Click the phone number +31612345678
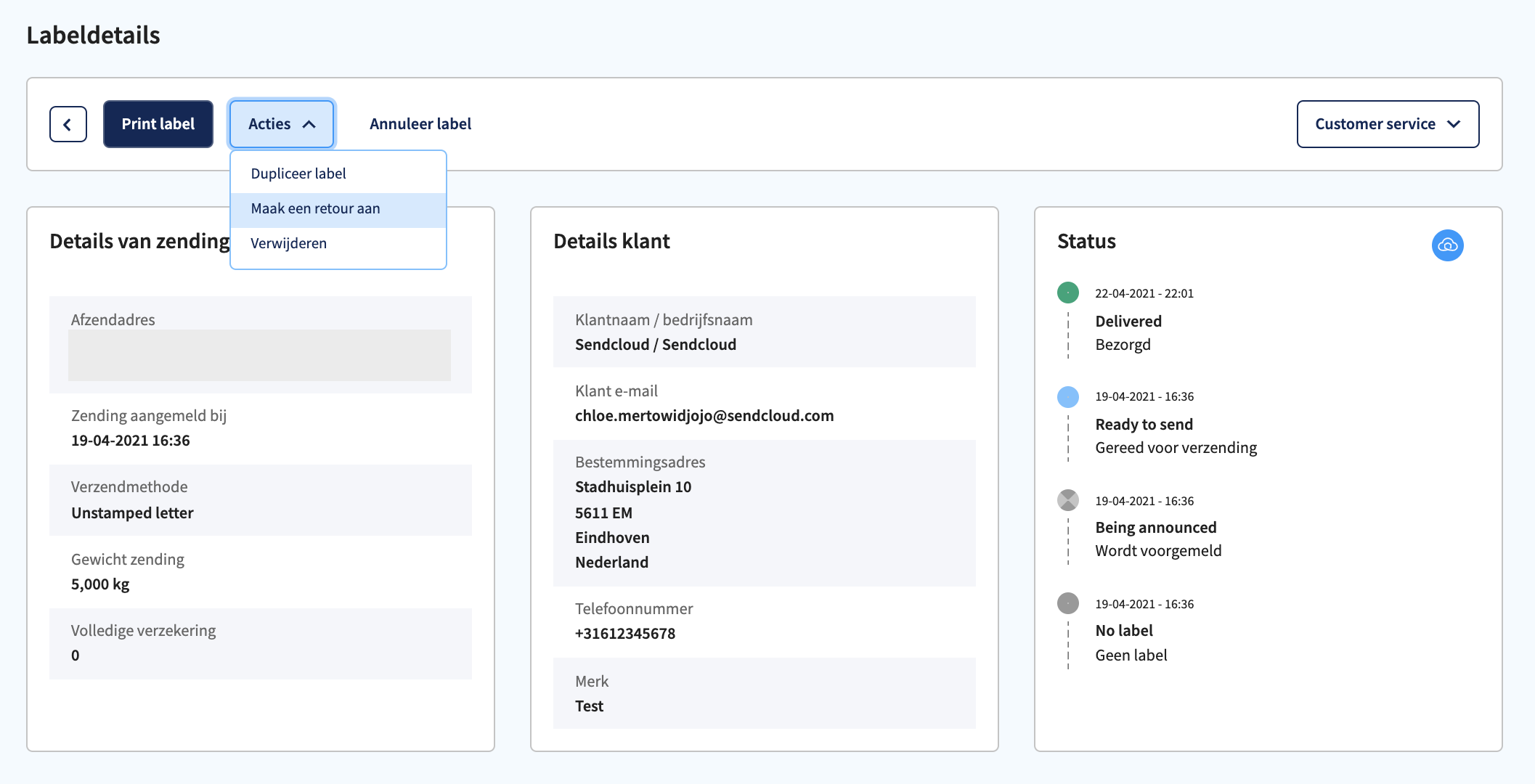 pyautogui.click(x=625, y=634)
